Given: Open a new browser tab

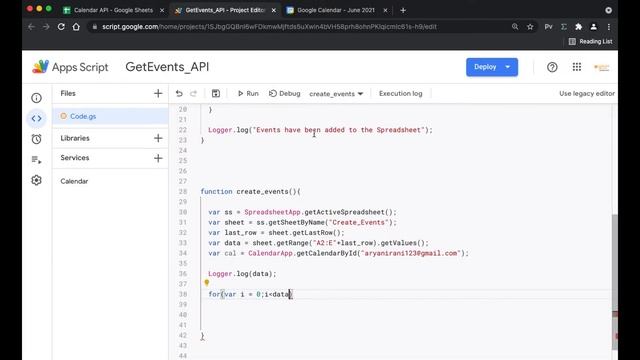Looking at the screenshot, I should tap(403, 10).
